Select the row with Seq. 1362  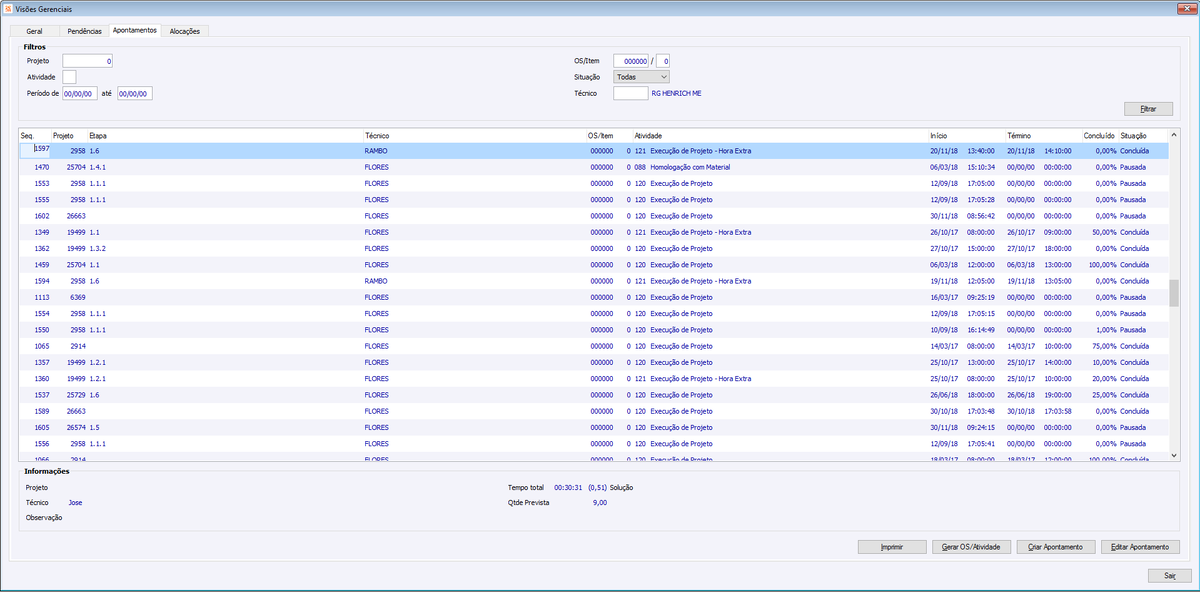[594, 248]
